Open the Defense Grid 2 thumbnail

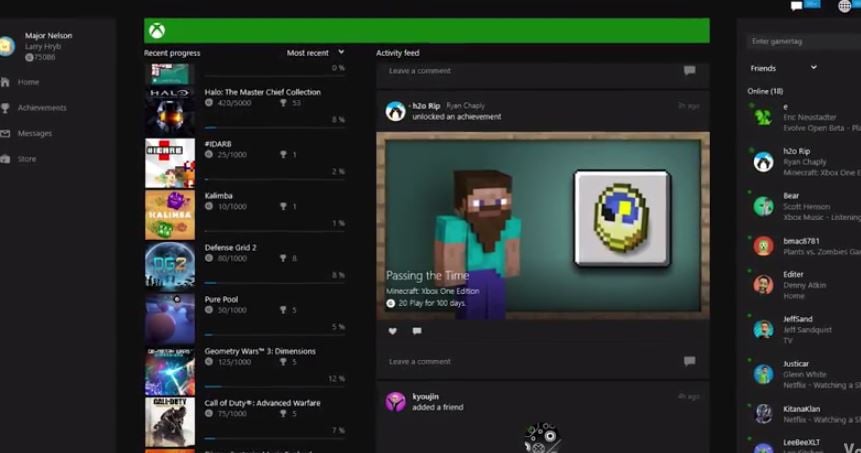[x=170, y=267]
